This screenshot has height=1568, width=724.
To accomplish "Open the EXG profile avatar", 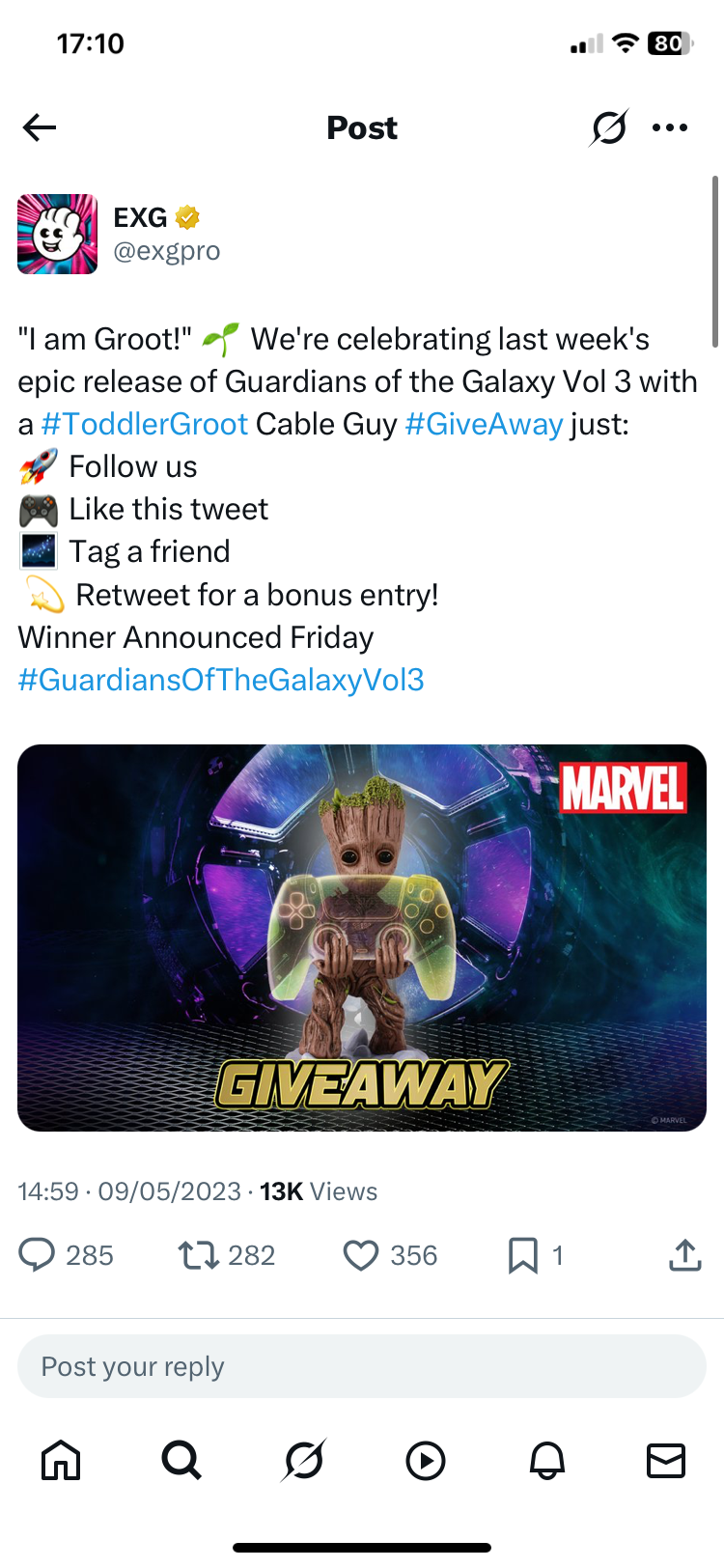I will pyautogui.click(x=57, y=234).
